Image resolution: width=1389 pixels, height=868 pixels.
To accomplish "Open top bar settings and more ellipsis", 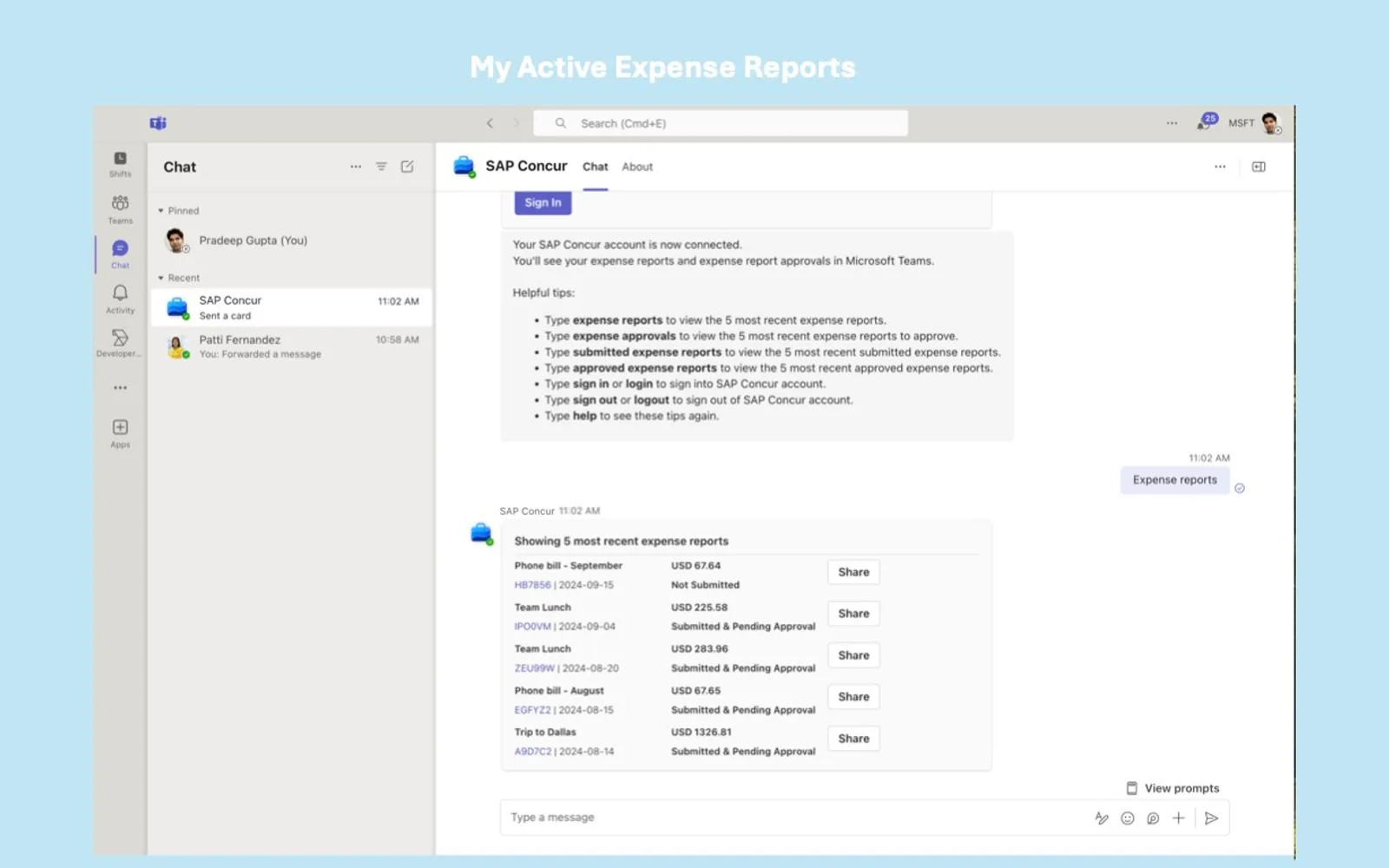I will (1172, 123).
